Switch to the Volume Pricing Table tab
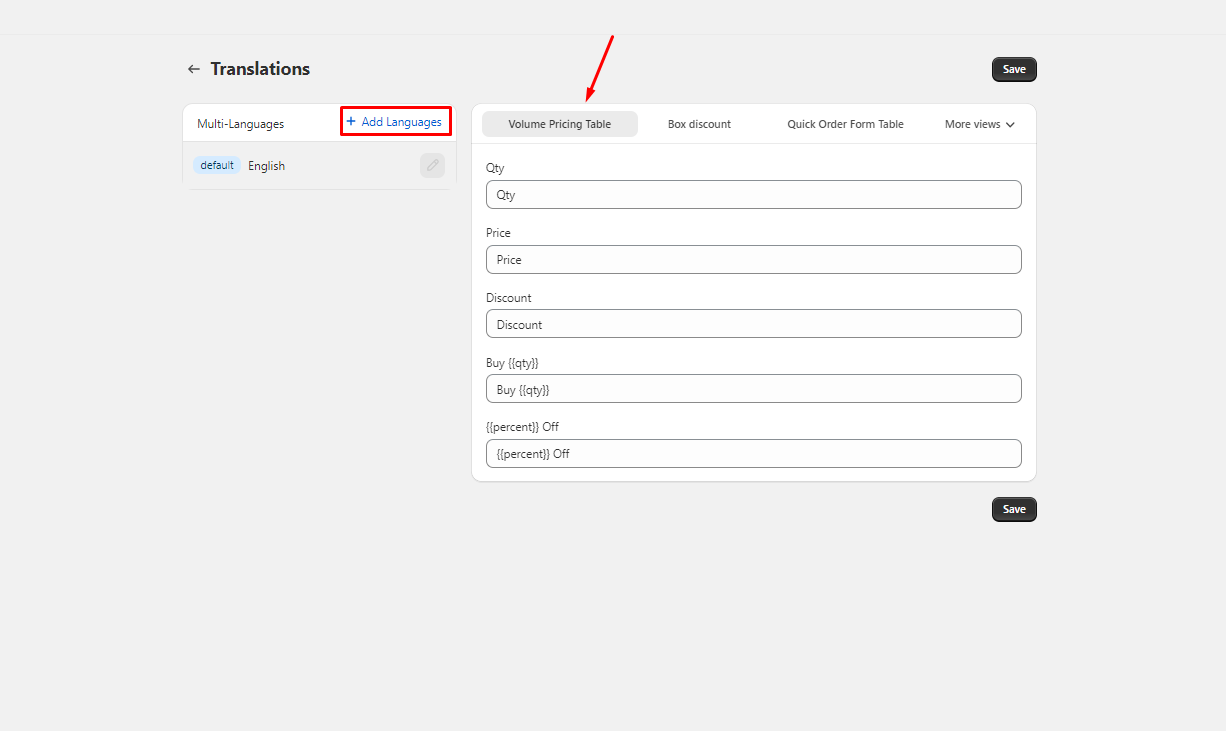This screenshot has width=1226, height=731. tap(559, 124)
